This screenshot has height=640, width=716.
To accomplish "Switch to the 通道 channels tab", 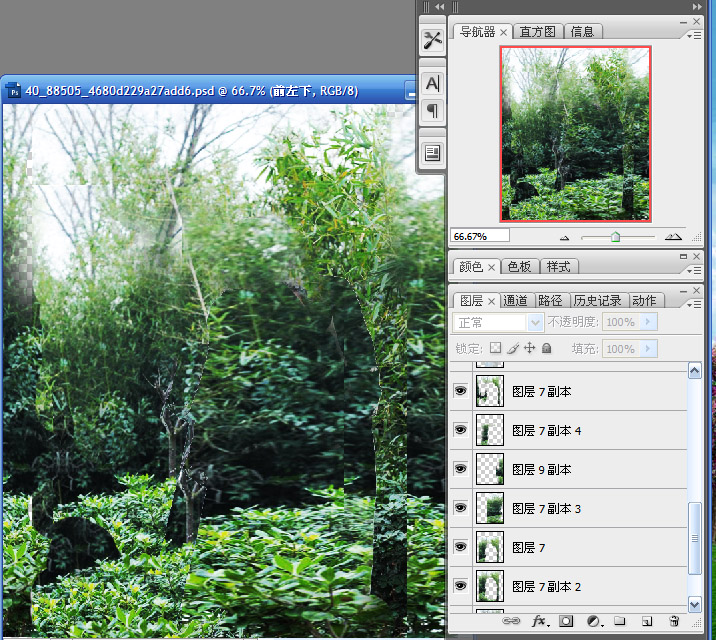I will click(516, 300).
